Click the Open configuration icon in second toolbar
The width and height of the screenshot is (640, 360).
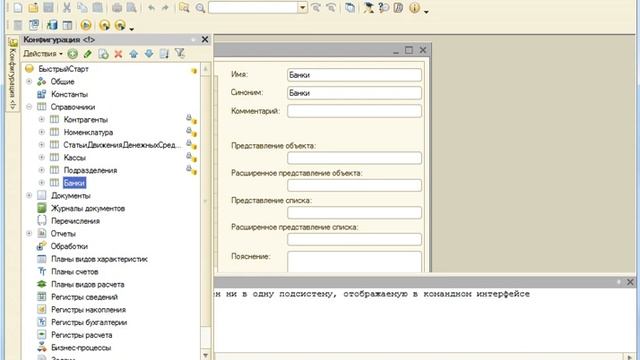pyautogui.click(x=18, y=25)
